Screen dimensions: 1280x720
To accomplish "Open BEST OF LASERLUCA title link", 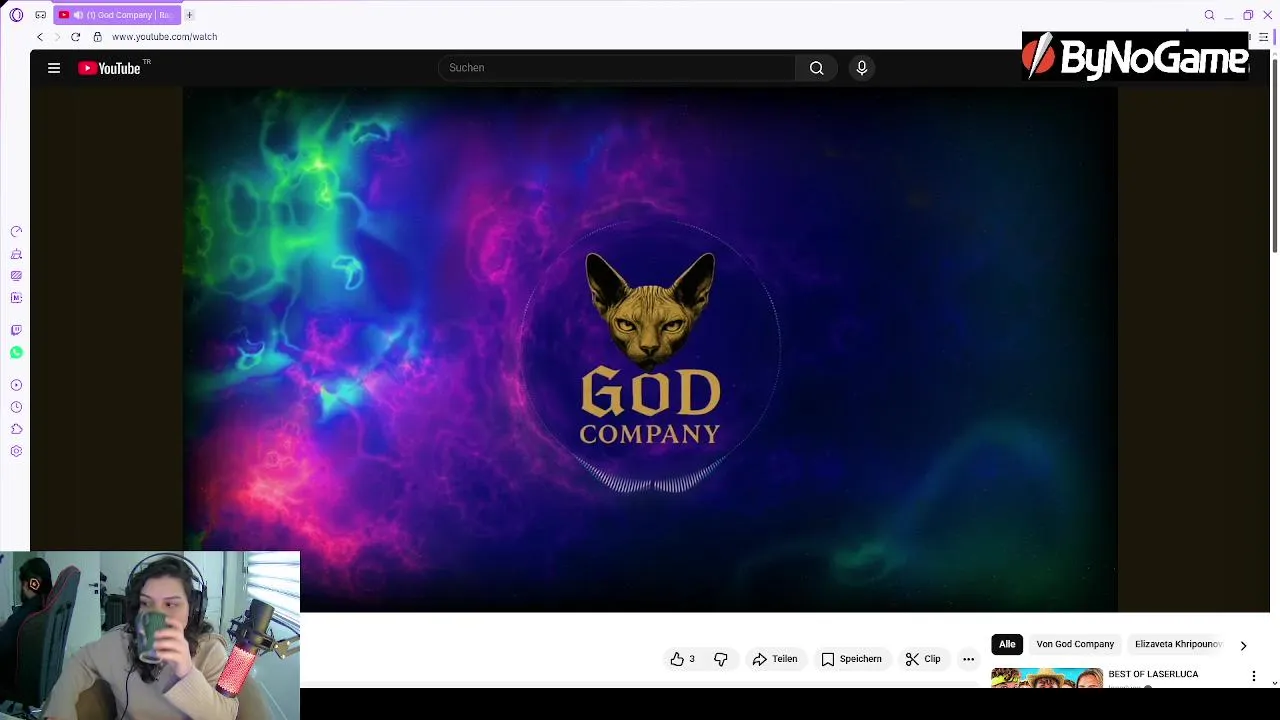I will click(x=1153, y=674).
